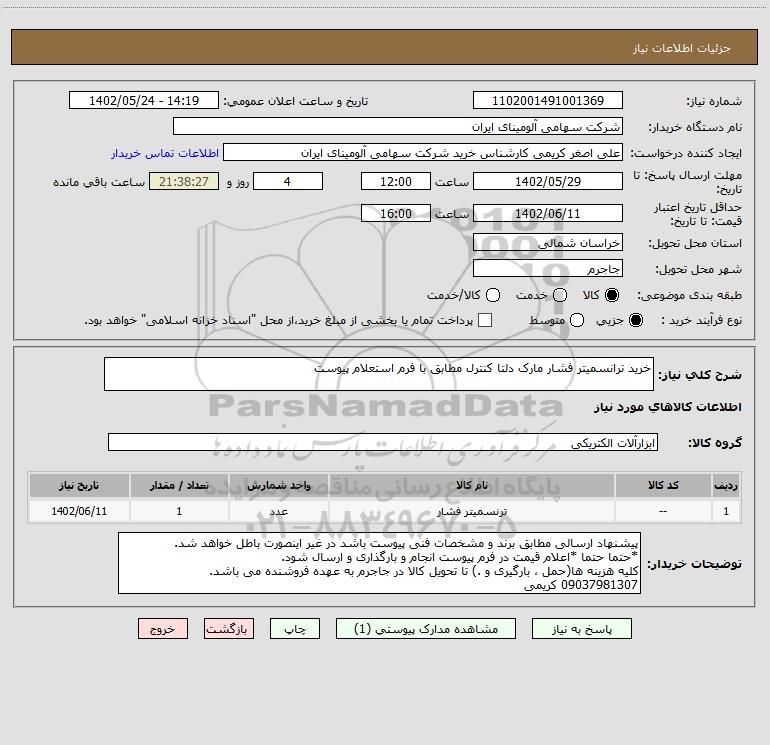Viewport: 770px width, 745px height.
Task: Click the remaining time field 21:38:27
Action: point(184,181)
